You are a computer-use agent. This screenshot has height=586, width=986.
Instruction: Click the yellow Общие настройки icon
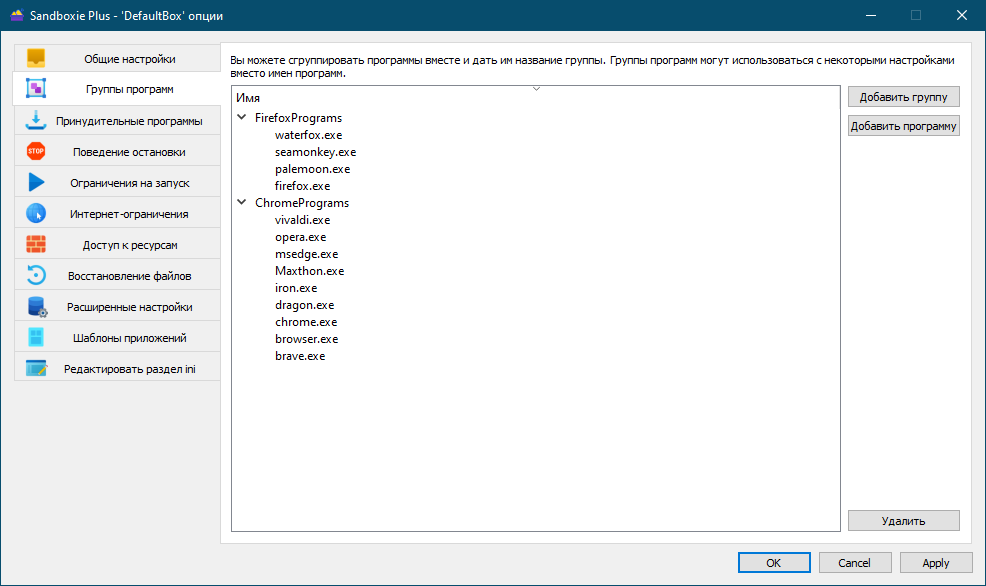(x=36, y=58)
